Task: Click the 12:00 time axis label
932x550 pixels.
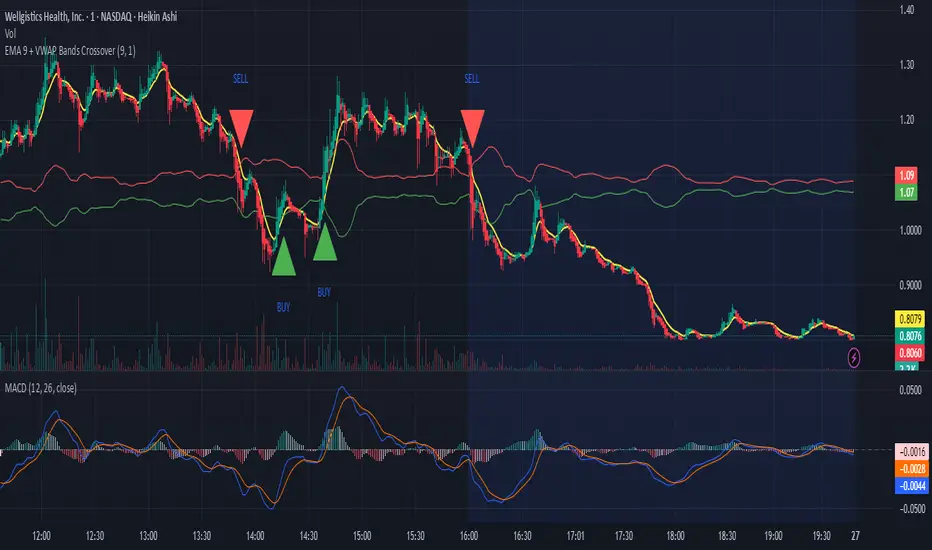Action: pos(41,536)
